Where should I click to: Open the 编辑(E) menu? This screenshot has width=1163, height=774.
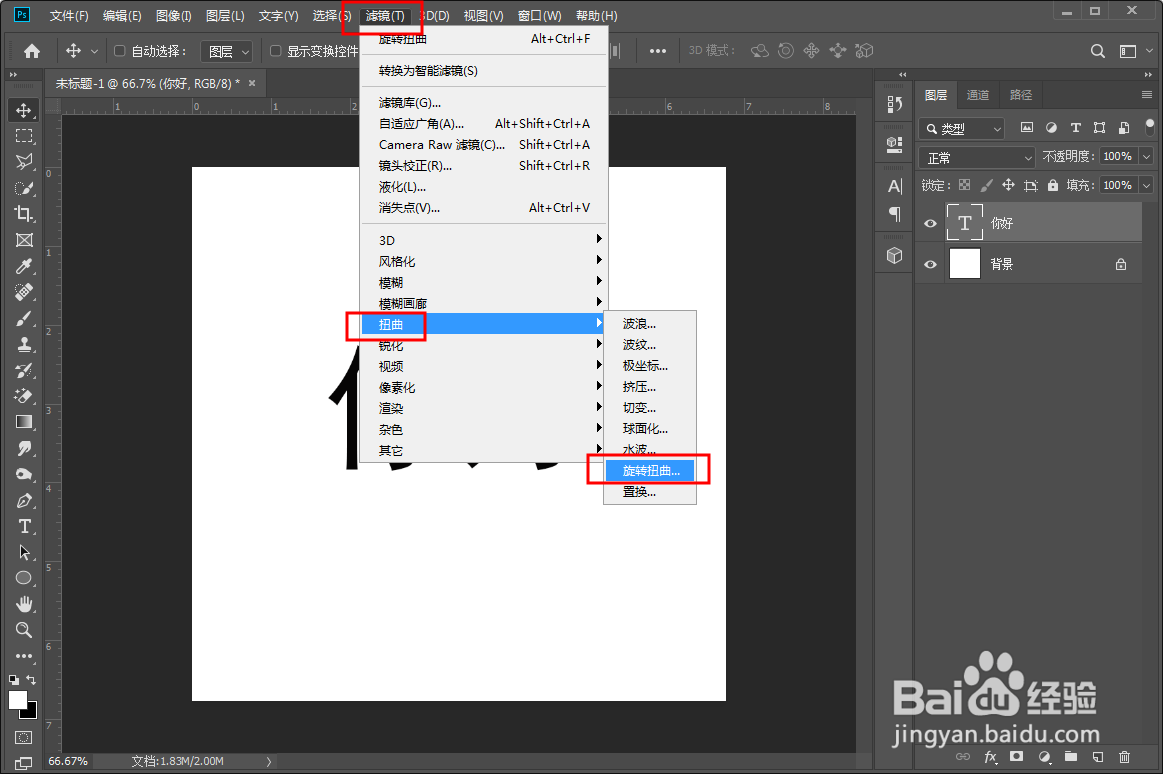[122, 16]
